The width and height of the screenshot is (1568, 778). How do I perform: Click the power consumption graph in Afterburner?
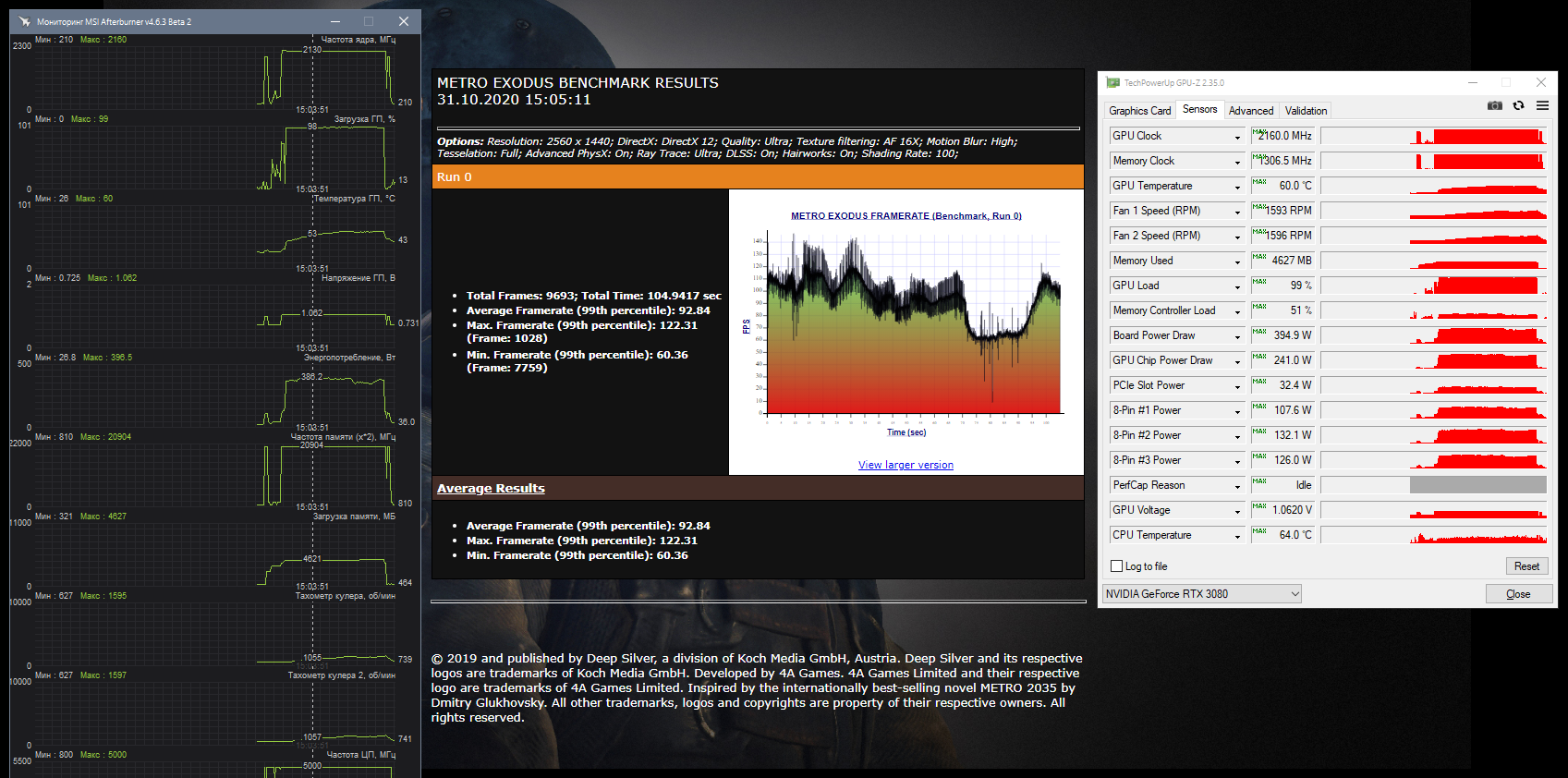213,394
